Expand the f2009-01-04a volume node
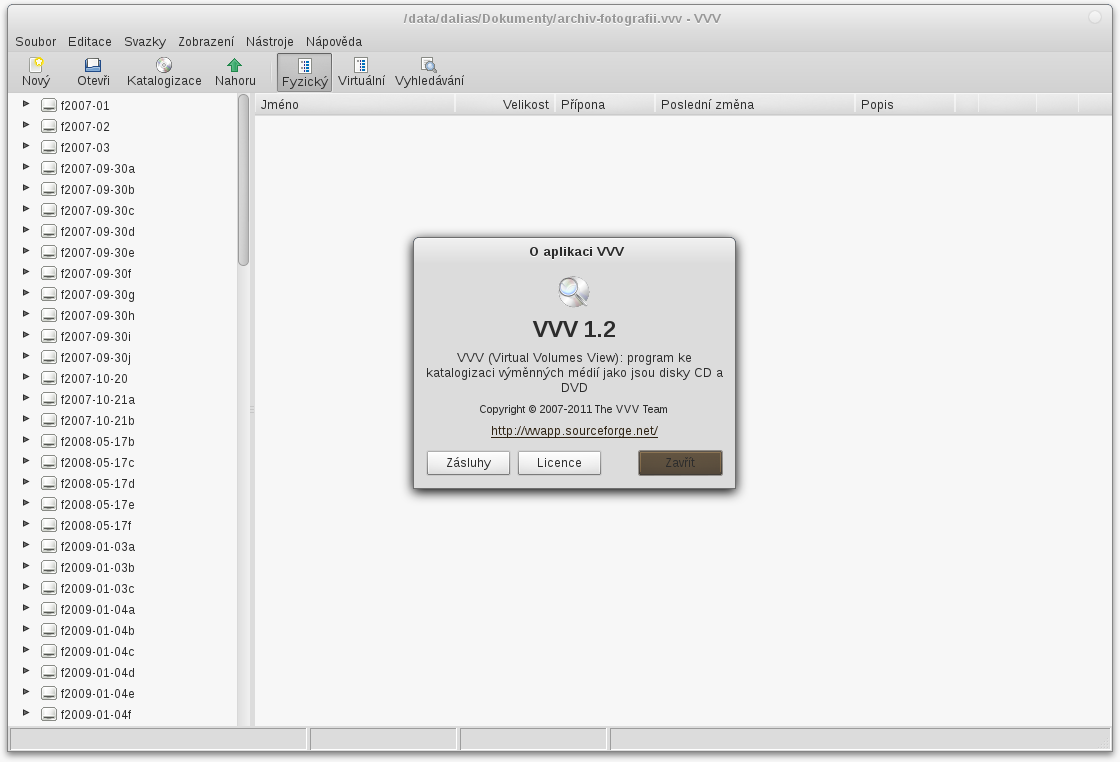This screenshot has width=1120, height=762. pos(26,608)
